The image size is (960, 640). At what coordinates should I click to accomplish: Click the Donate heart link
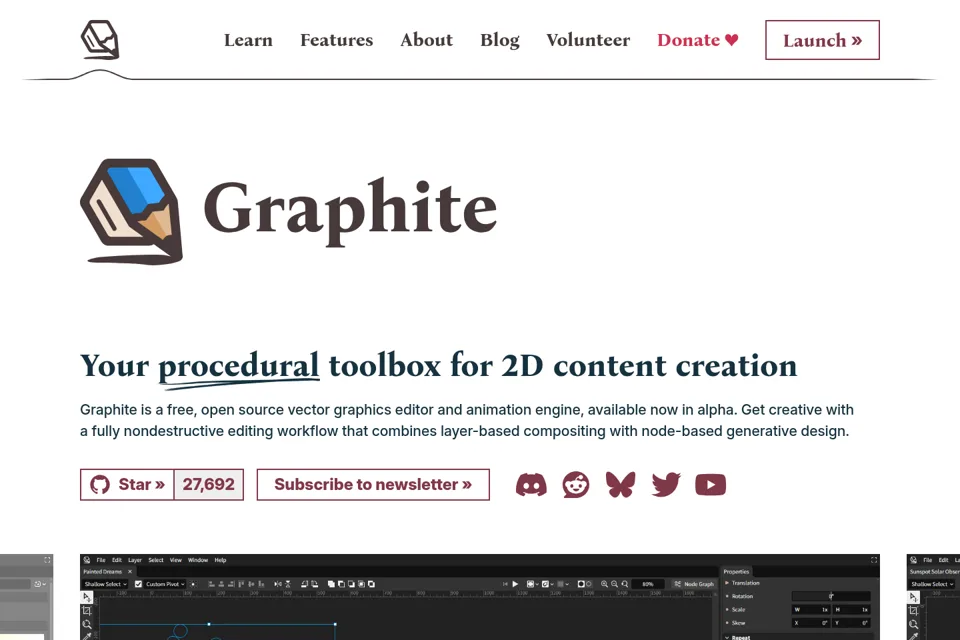pyautogui.click(x=697, y=40)
